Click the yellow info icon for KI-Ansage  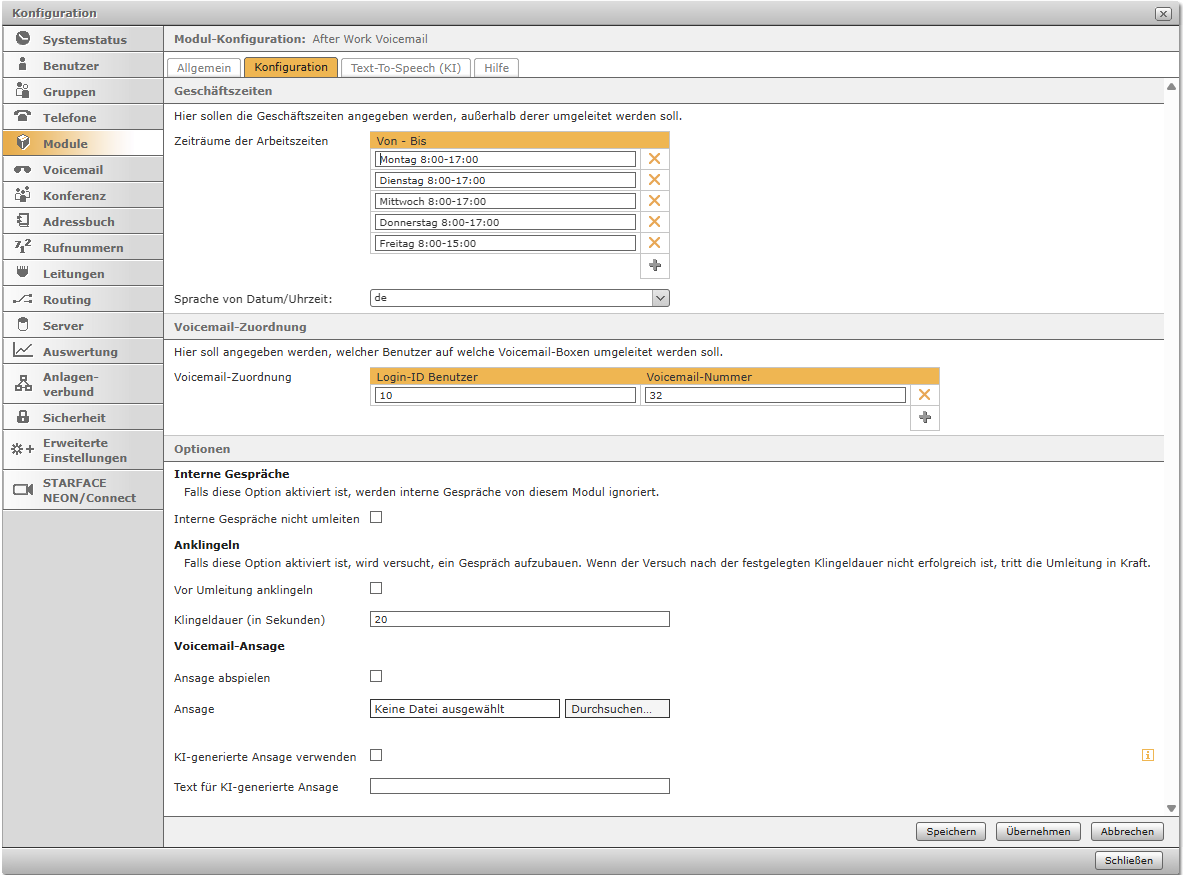(x=1147, y=755)
